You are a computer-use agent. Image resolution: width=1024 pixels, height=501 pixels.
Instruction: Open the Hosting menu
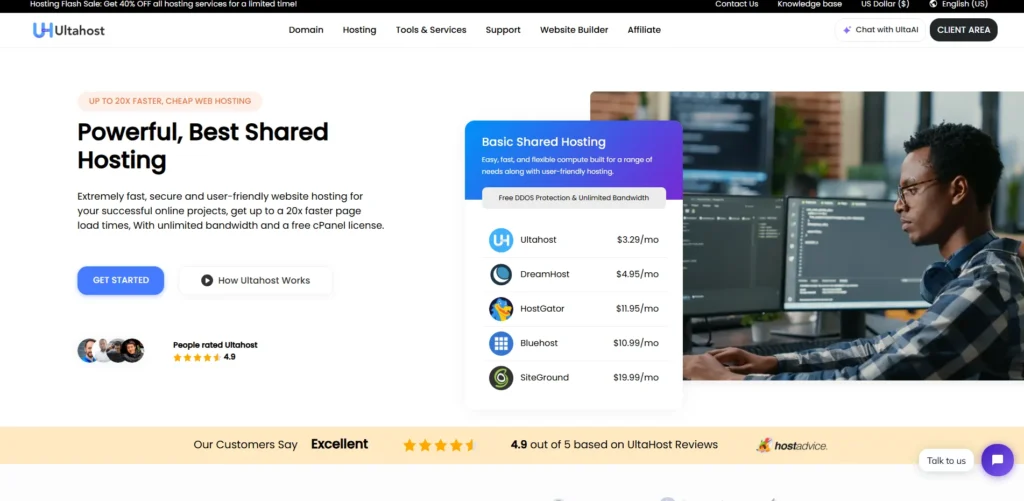coord(360,30)
